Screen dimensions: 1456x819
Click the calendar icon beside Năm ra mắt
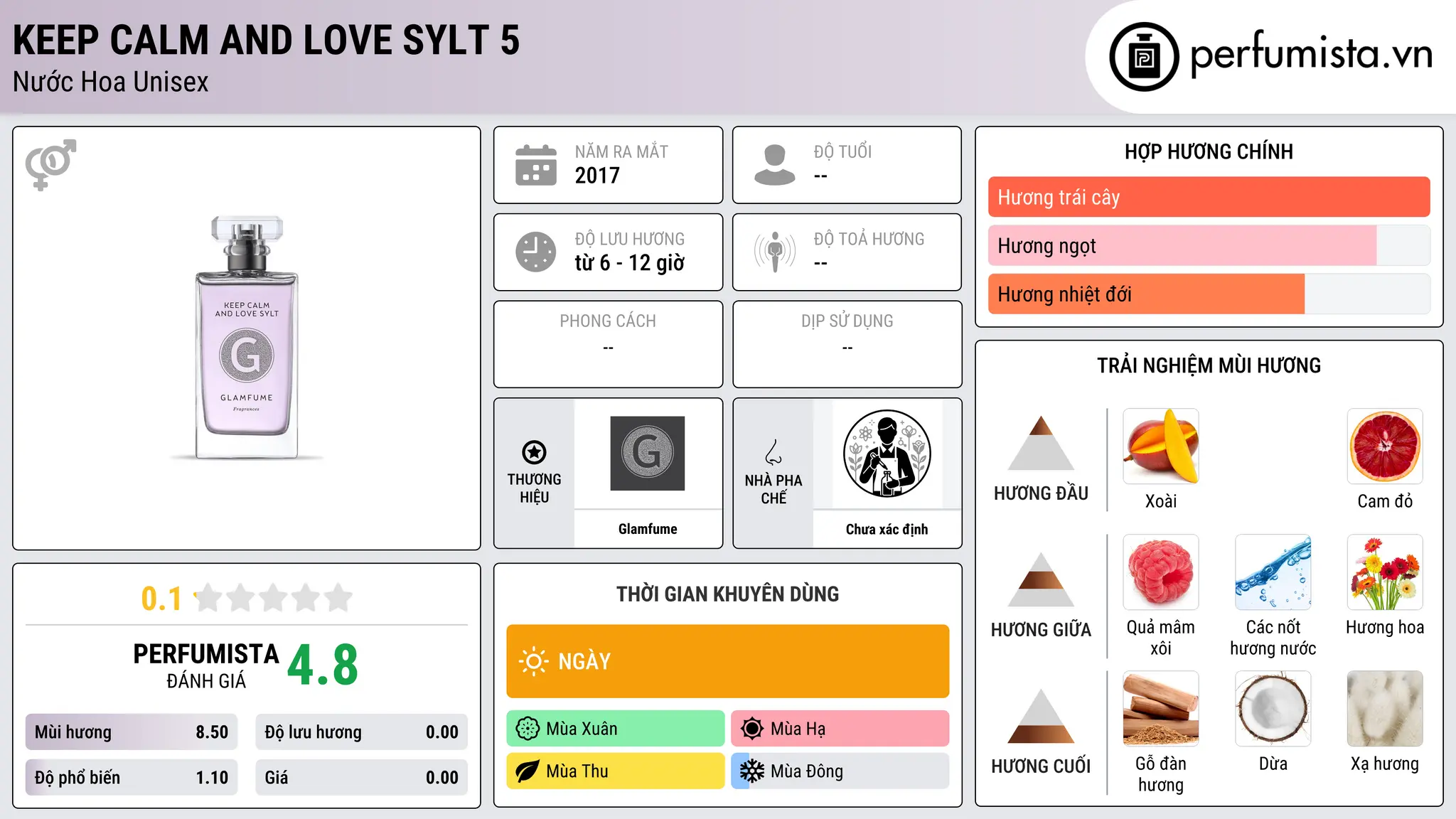click(x=536, y=165)
